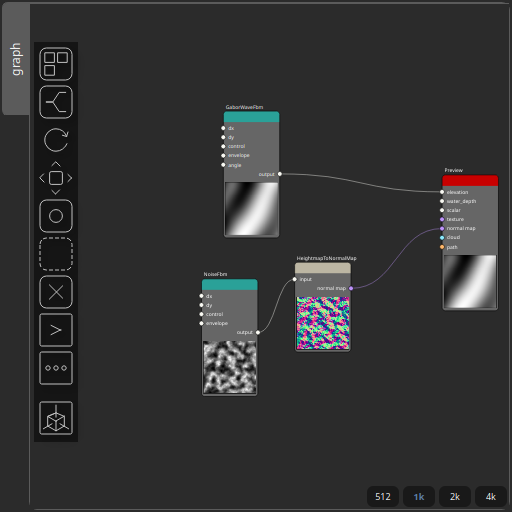Click GaborWaveFbm output port

point(280,174)
